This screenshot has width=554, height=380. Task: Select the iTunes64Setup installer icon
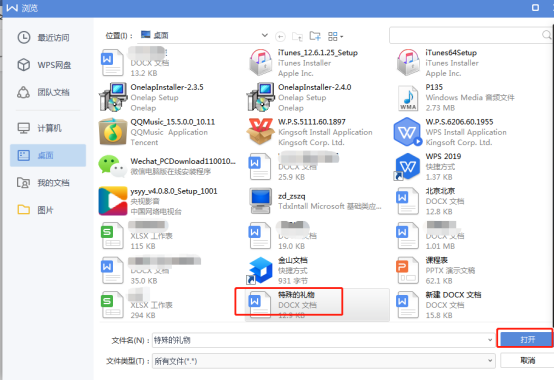click(408, 63)
